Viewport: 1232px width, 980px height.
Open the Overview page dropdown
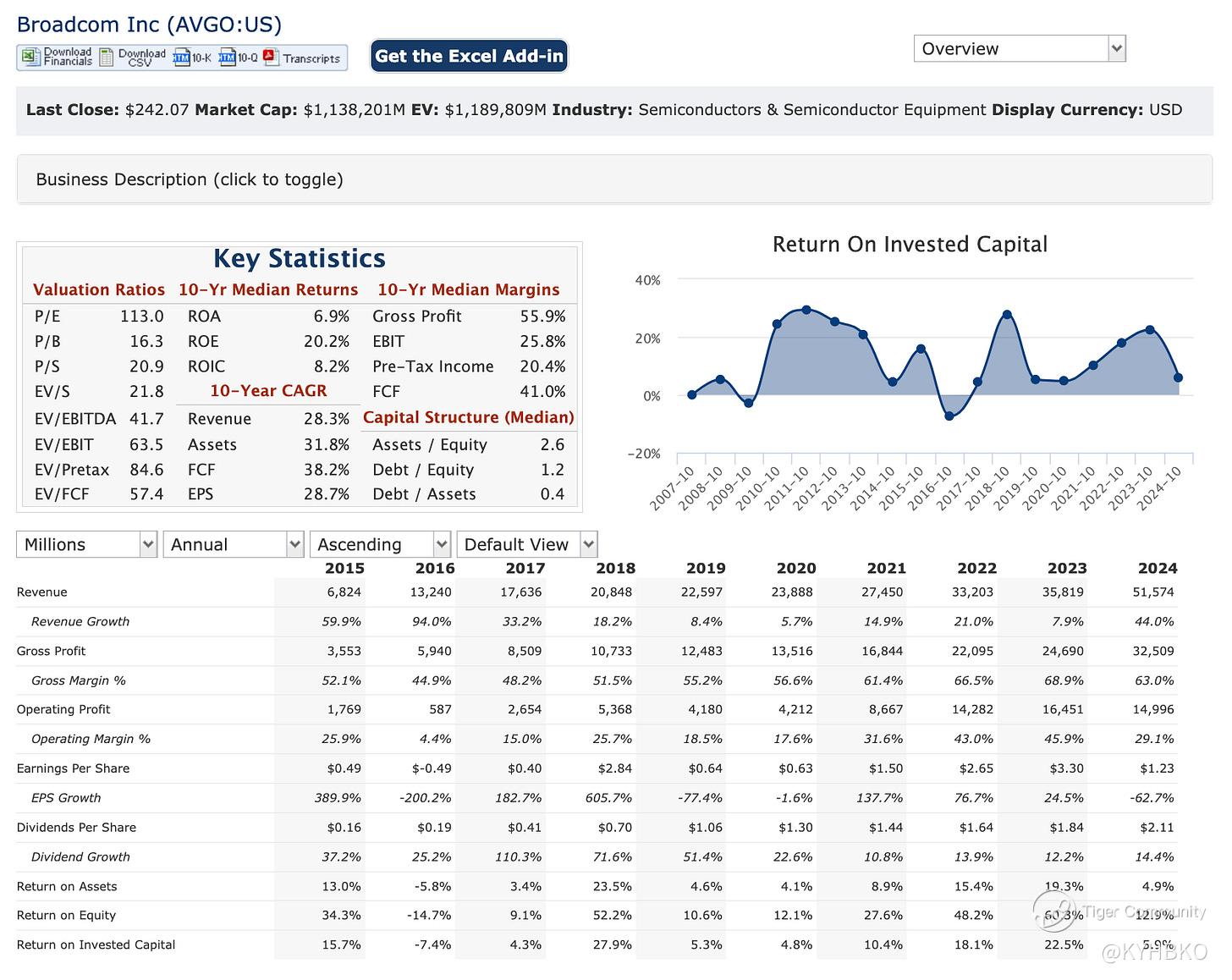[x=1020, y=49]
